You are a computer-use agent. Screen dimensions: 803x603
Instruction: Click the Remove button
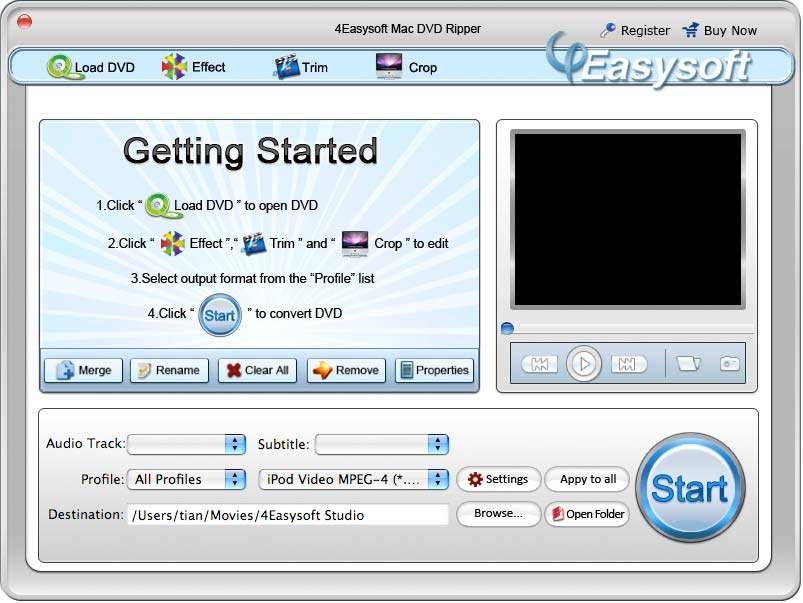[346, 370]
